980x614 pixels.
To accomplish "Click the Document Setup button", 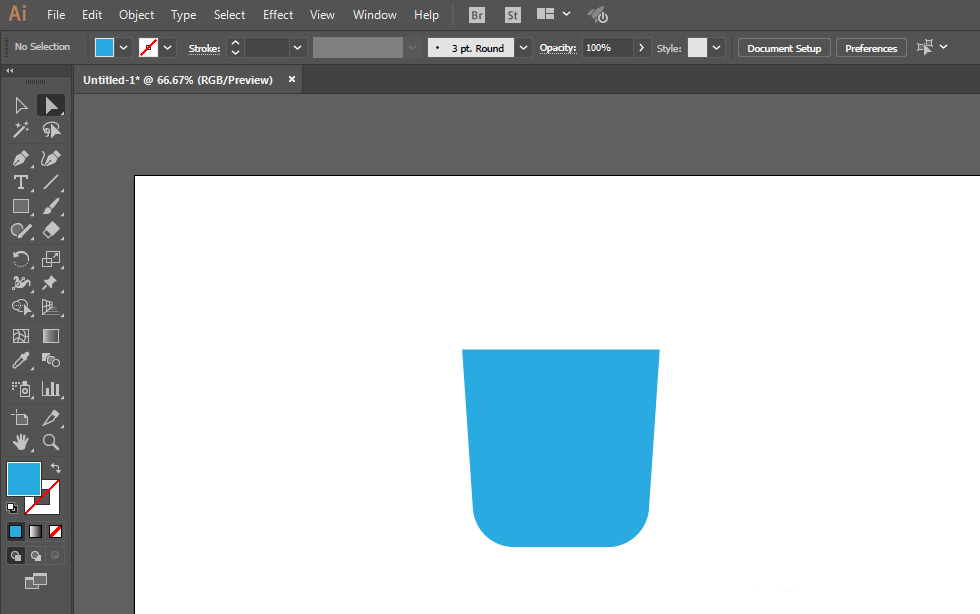I will [x=784, y=48].
